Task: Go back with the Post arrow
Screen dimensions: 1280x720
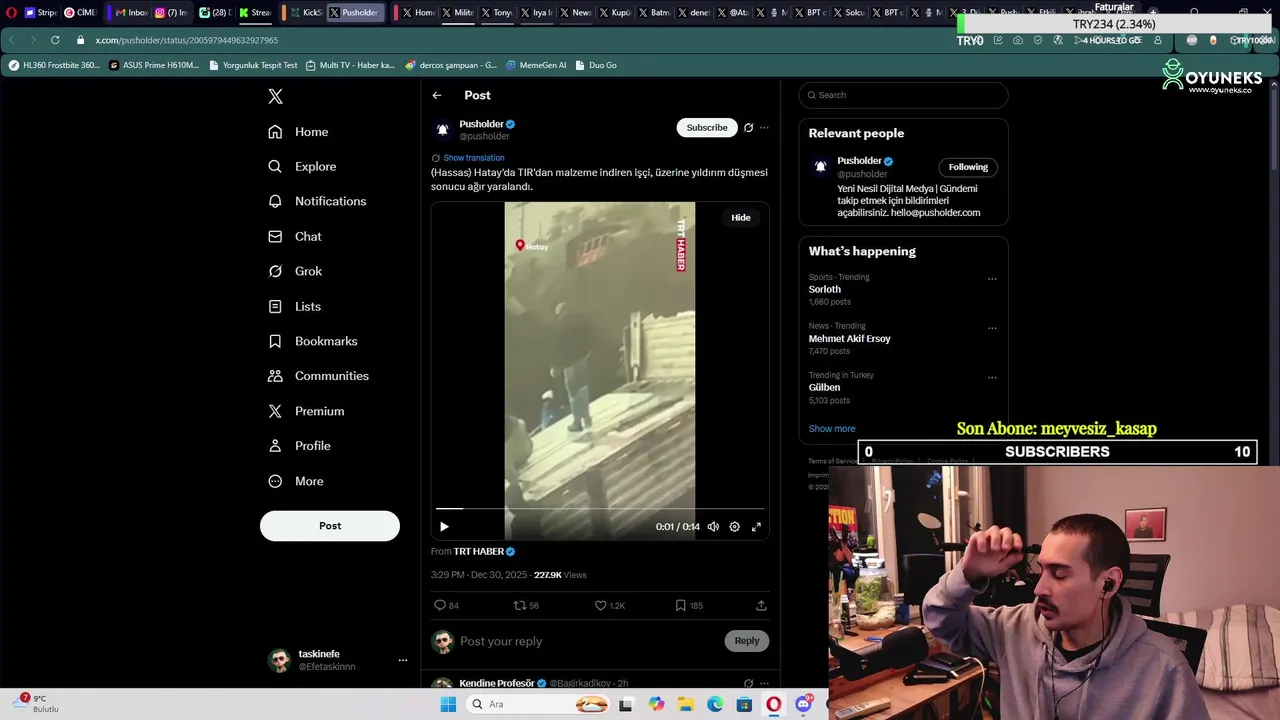Action: point(437,95)
